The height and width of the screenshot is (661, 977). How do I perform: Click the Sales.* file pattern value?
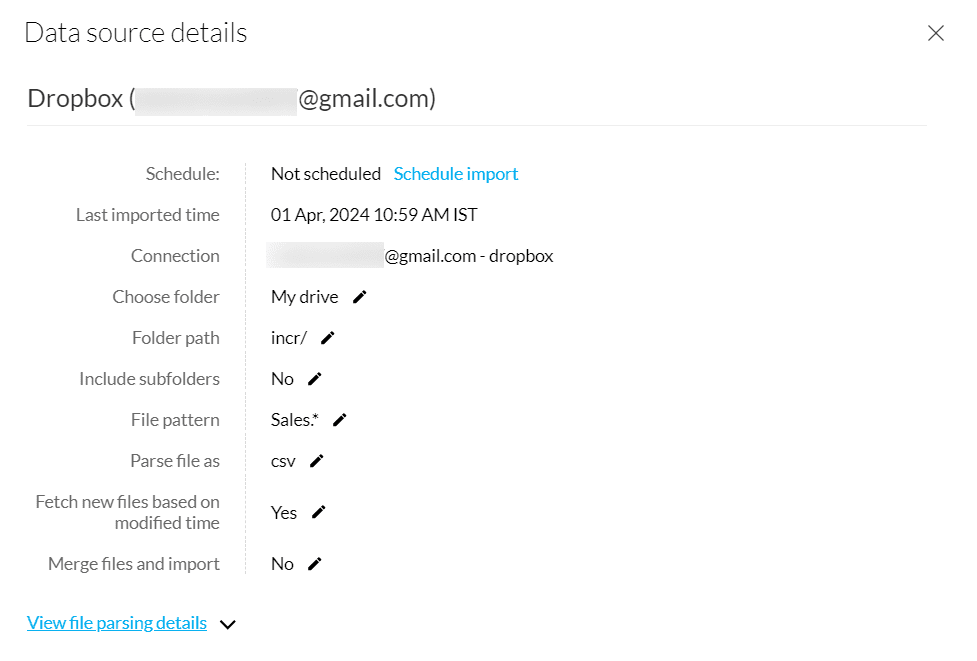(294, 420)
